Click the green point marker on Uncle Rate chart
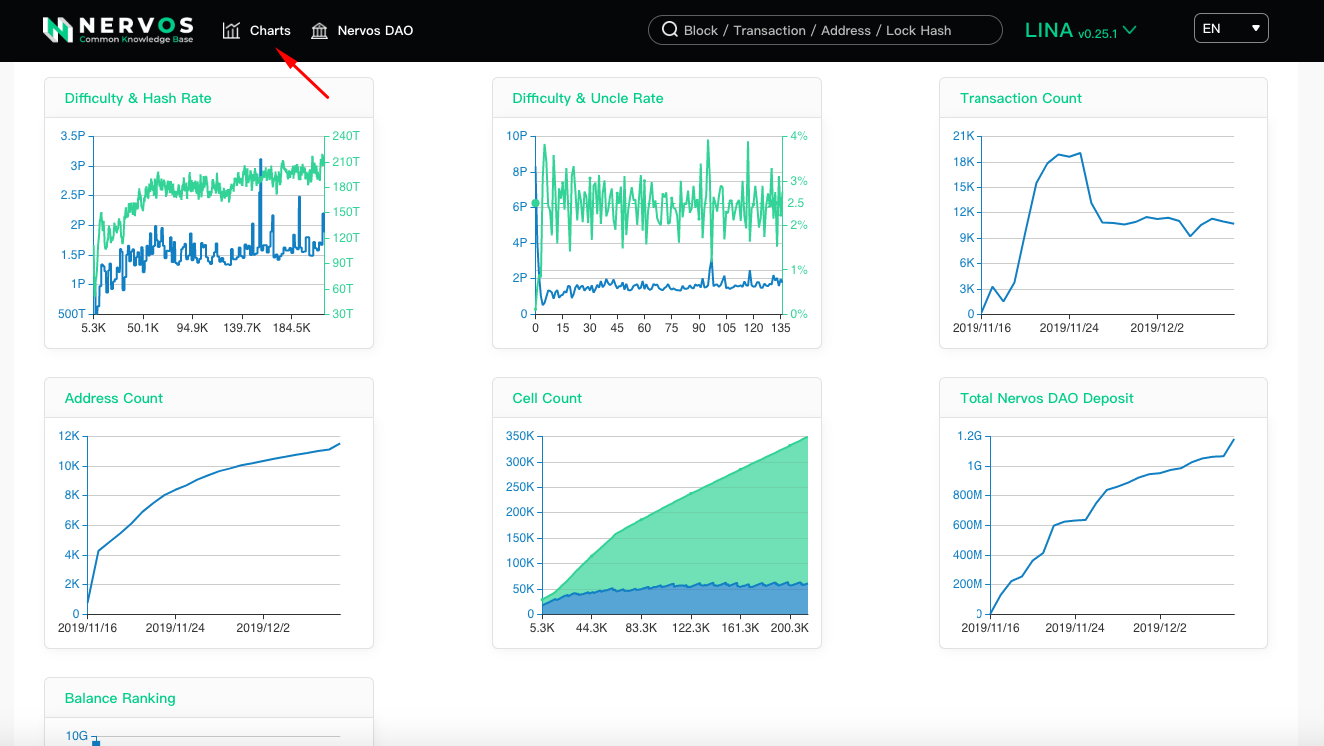Image resolution: width=1324 pixels, height=746 pixels. pyautogui.click(x=535, y=203)
